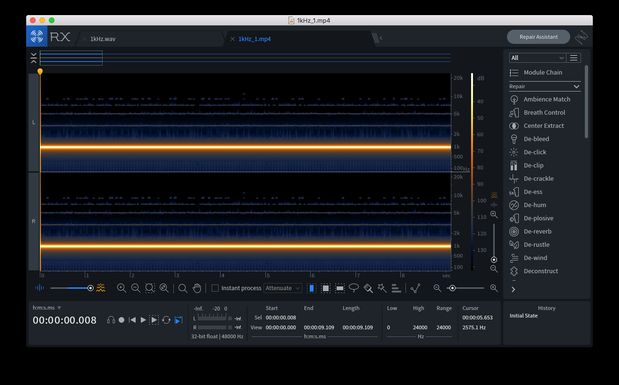Viewport: 619px width, 385px height.
Task: Click the find similar event icon
Action: (415, 288)
